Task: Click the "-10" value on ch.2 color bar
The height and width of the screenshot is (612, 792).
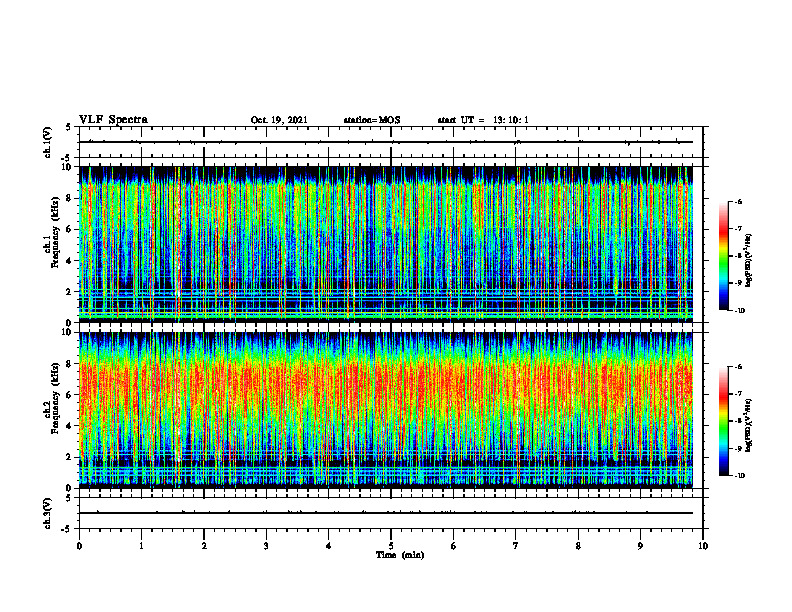Action: [x=739, y=476]
